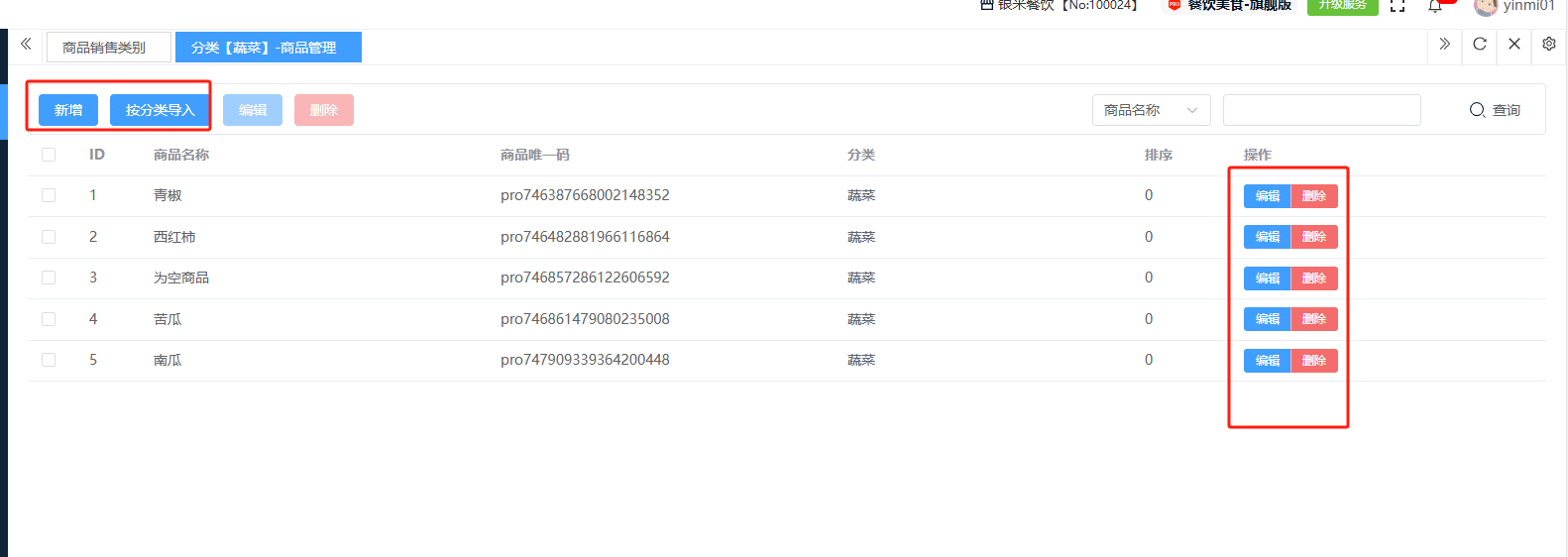Focus the search keyword input field
The height and width of the screenshot is (557, 1568).
(1321, 110)
